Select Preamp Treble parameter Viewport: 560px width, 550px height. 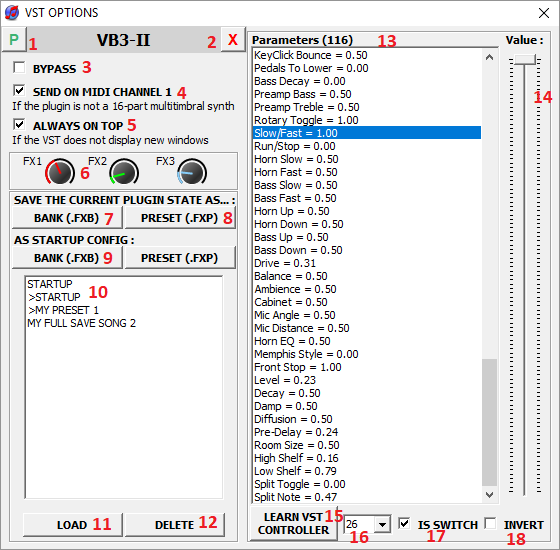(x=367, y=107)
